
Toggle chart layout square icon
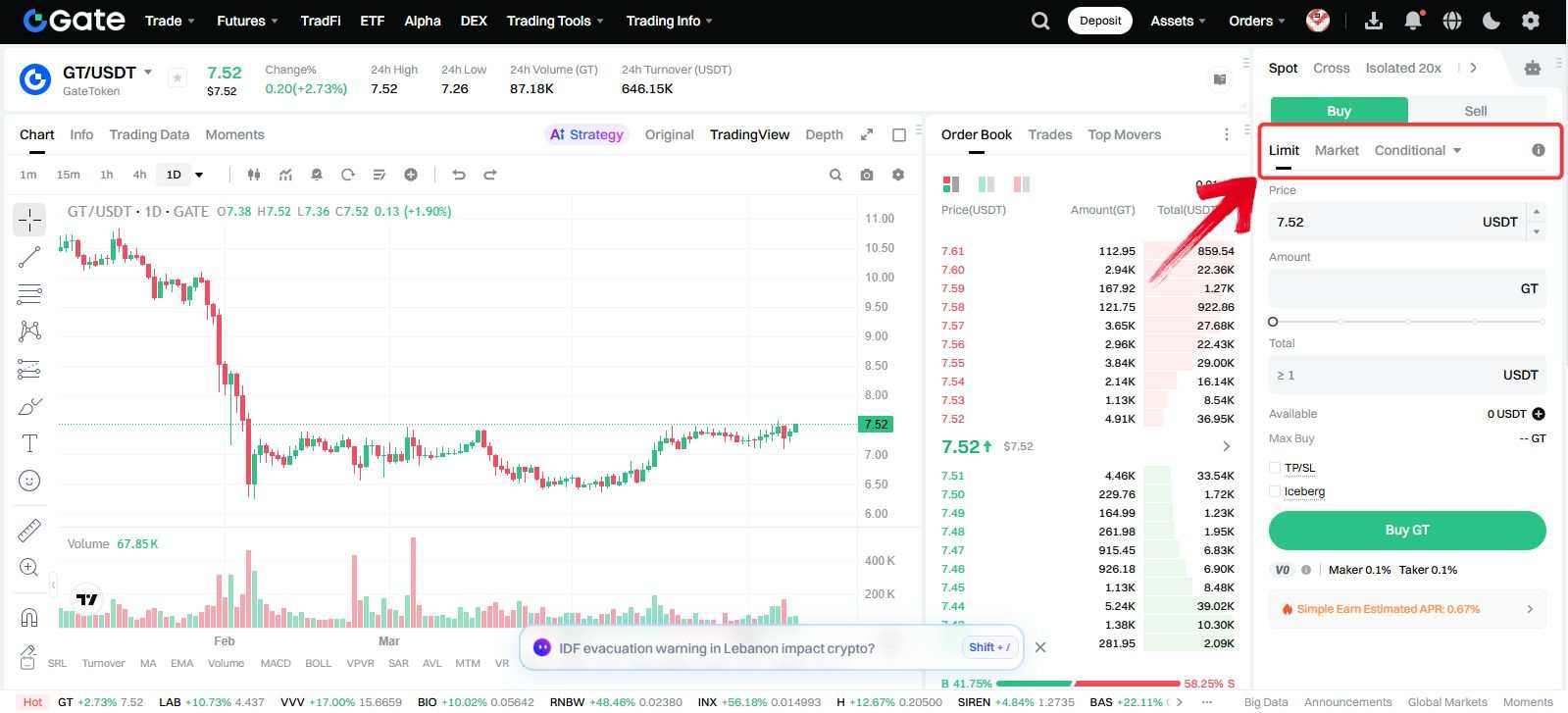899,134
